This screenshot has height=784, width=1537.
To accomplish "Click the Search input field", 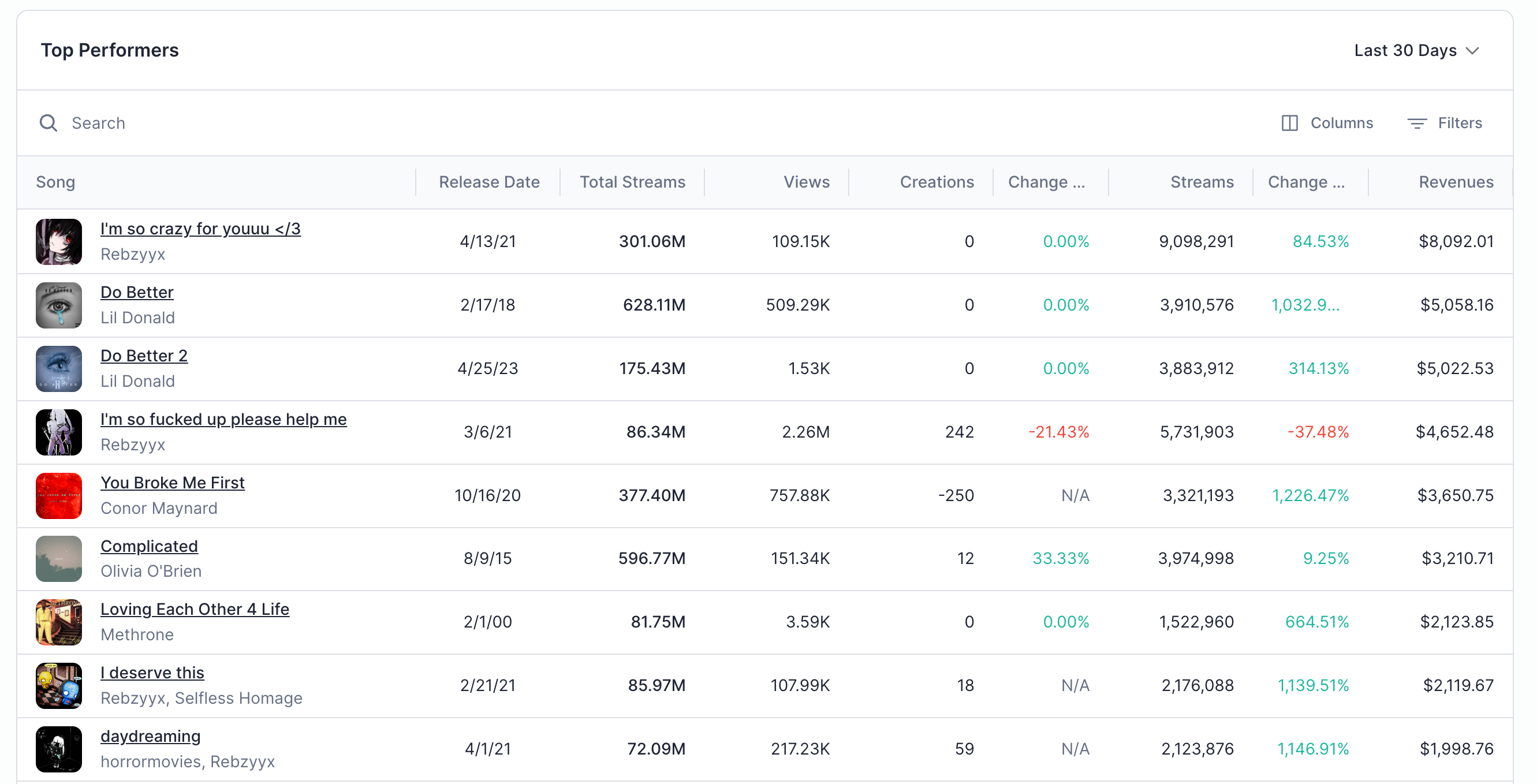I will click(x=358, y=123).
